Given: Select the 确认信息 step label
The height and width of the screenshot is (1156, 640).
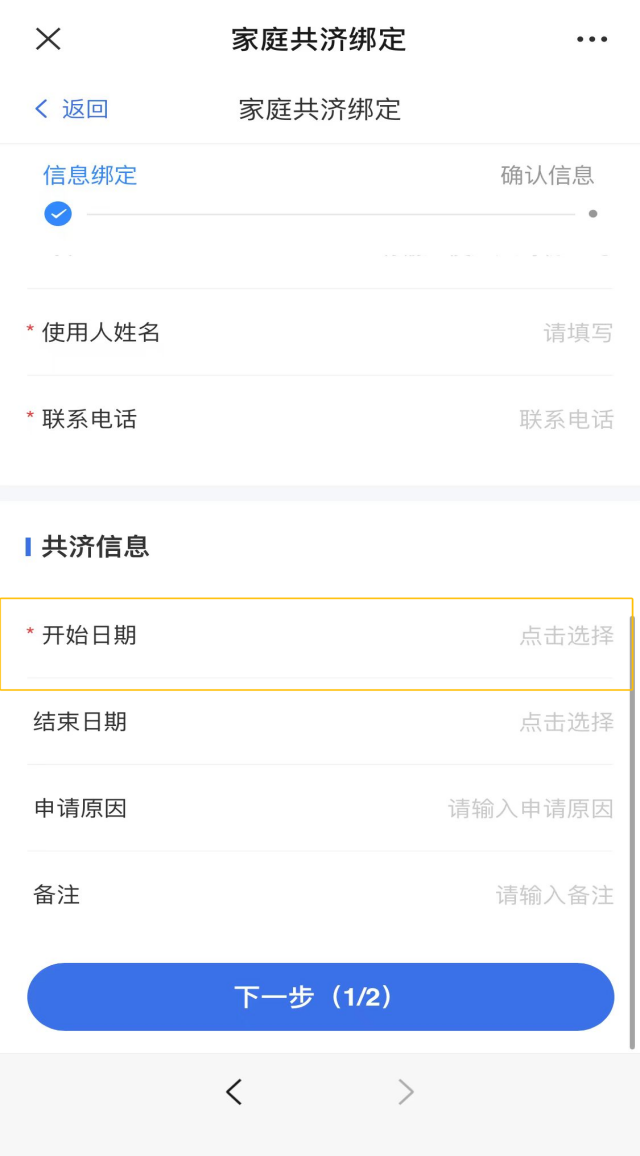Looking at the screenshot, I should coord(547,175).
